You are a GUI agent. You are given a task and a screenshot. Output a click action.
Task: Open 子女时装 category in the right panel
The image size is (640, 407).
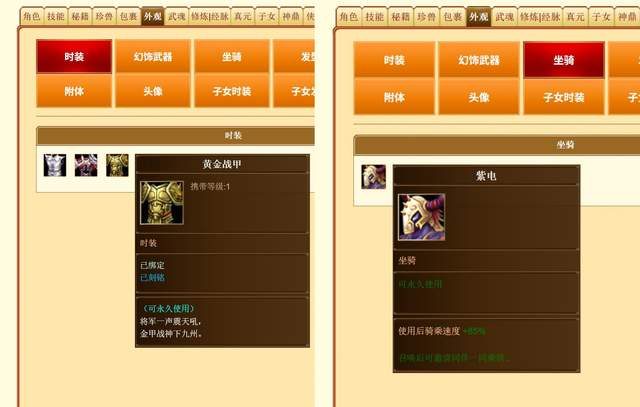pos(564,97)
